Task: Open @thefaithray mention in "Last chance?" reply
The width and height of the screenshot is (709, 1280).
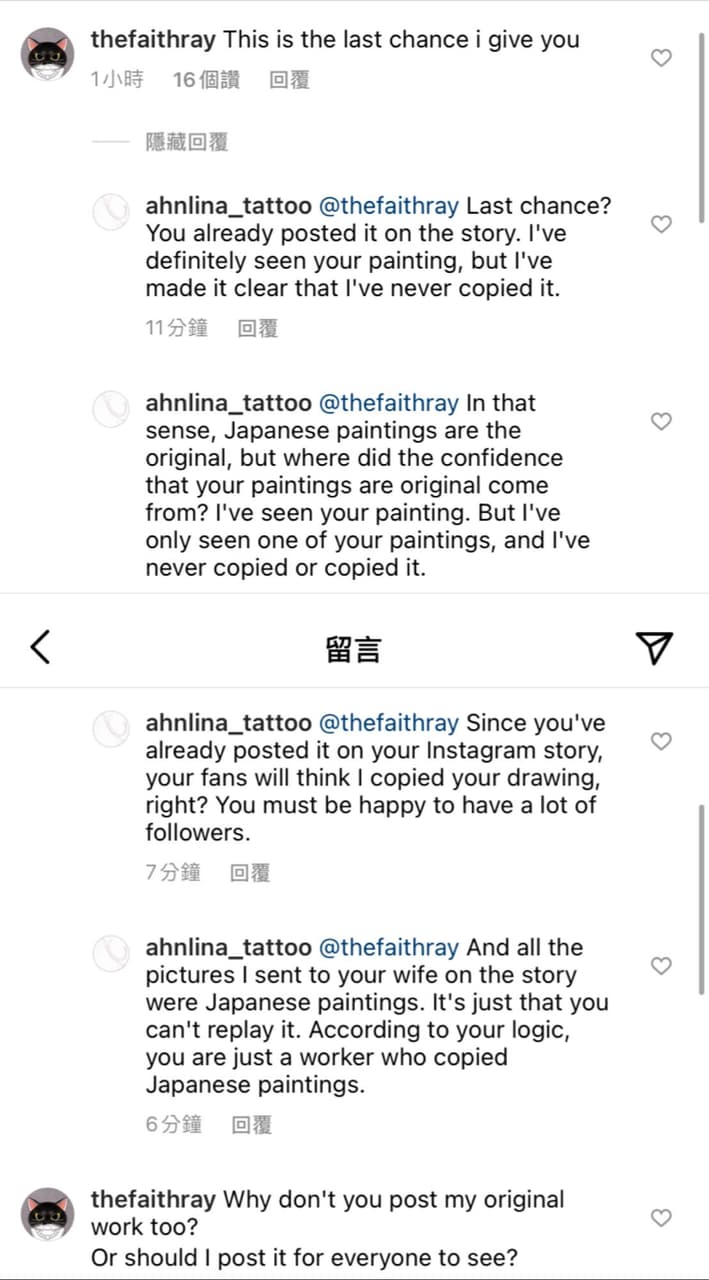Action: (x=389, y=206)
